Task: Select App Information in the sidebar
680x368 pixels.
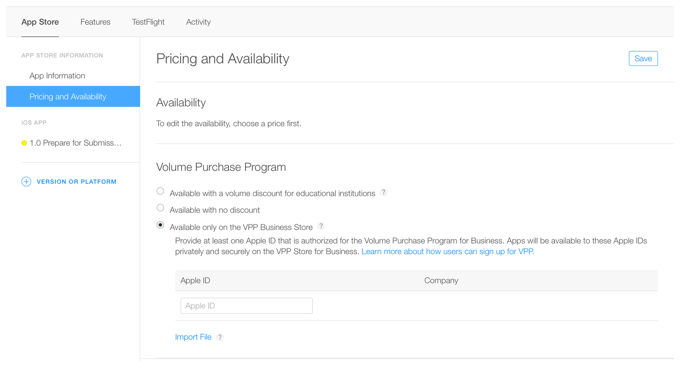Action: point(57,76)
